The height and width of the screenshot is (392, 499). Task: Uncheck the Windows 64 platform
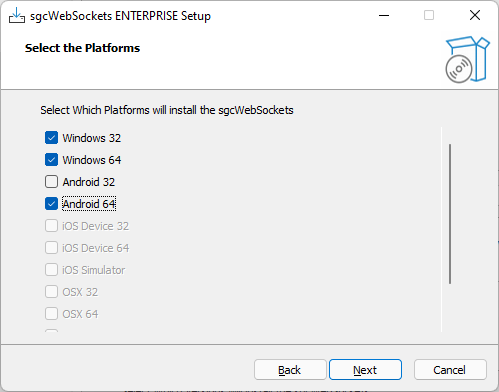[51, 160]
